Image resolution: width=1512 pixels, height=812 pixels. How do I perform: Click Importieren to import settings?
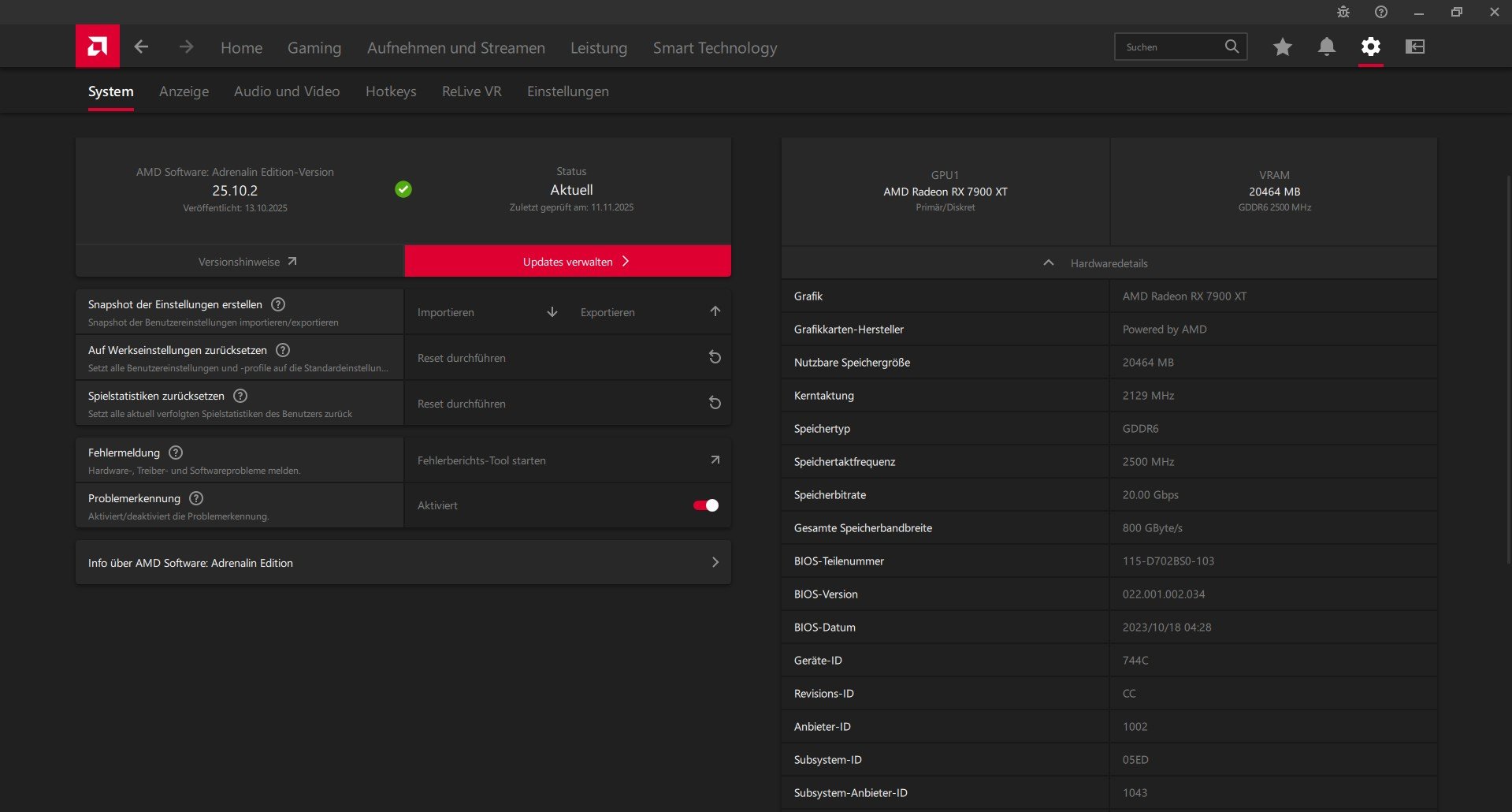tap(446, 312)
